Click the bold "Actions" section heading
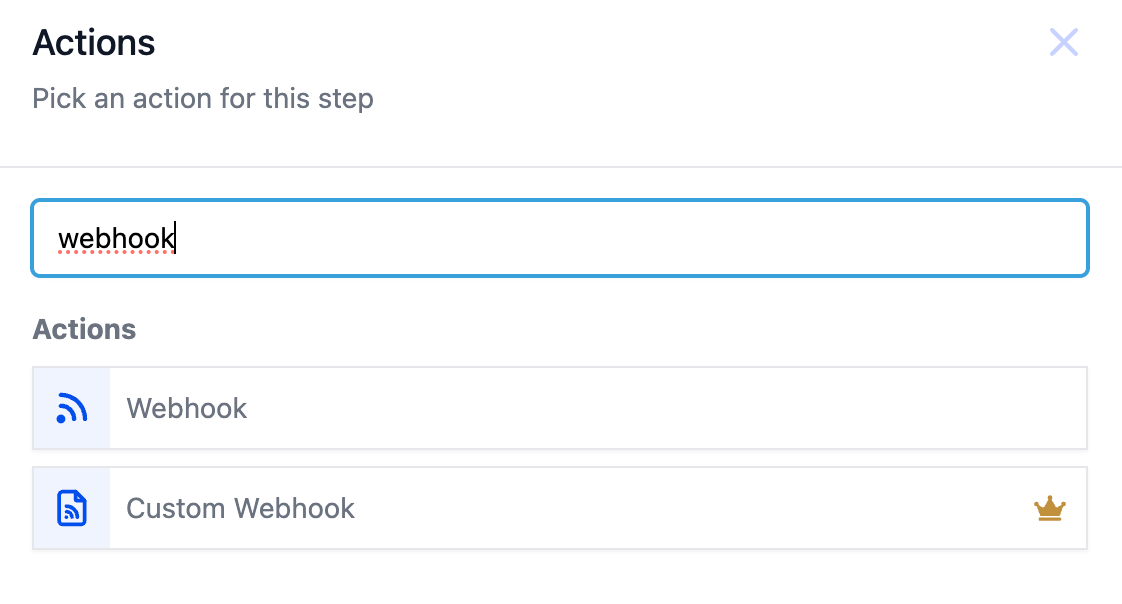The height and width of the screenshot is (604, 1122). coord(84,329)
